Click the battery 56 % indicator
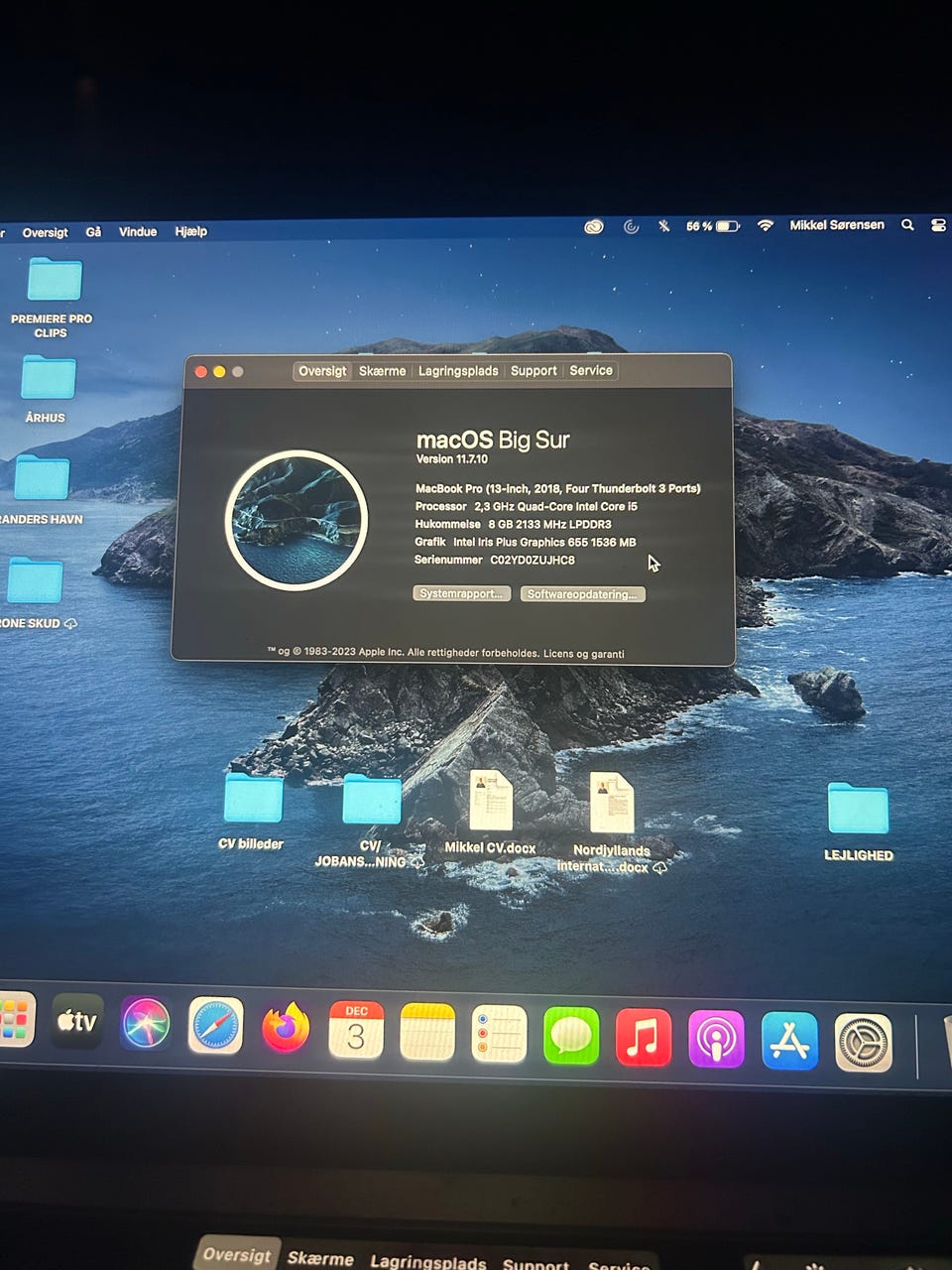This screenshot has height=1270, width=952. 713,226
